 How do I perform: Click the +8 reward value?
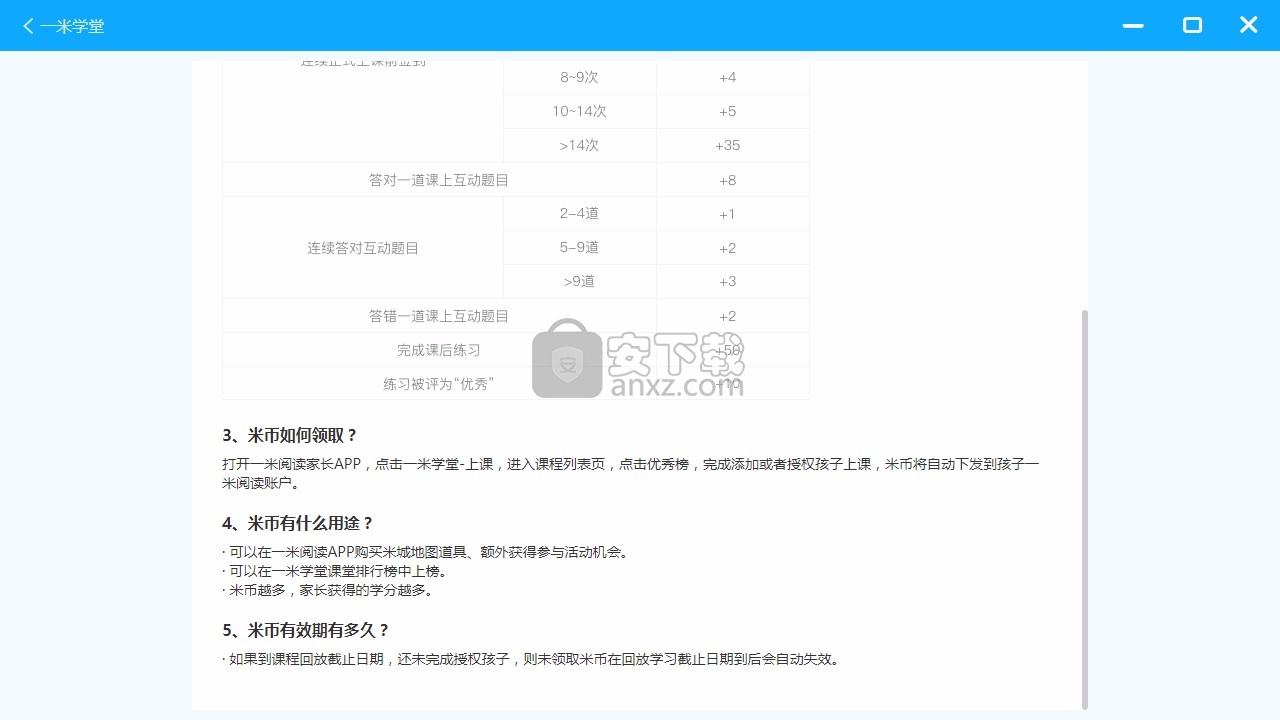click(727, 180)
